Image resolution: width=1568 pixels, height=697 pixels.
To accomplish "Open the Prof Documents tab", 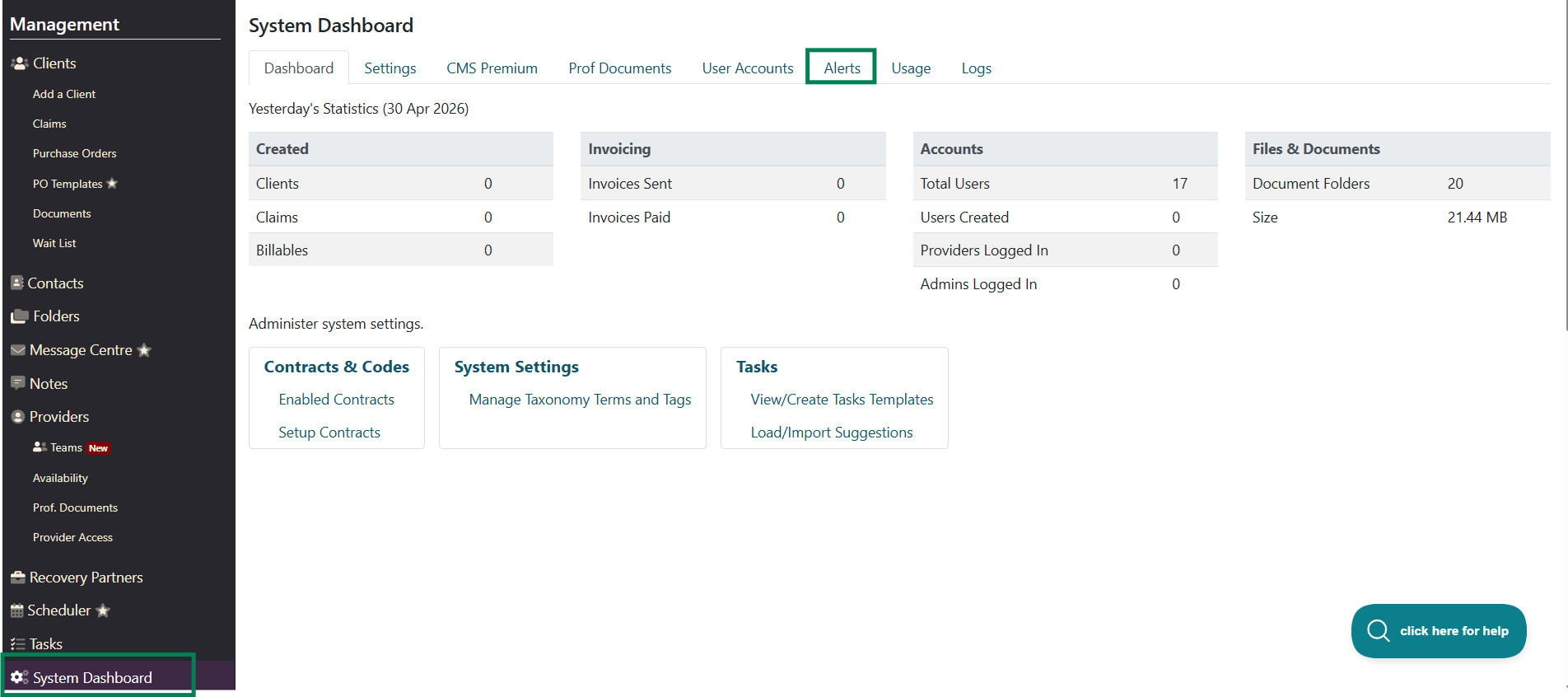I will coord(620,68).
